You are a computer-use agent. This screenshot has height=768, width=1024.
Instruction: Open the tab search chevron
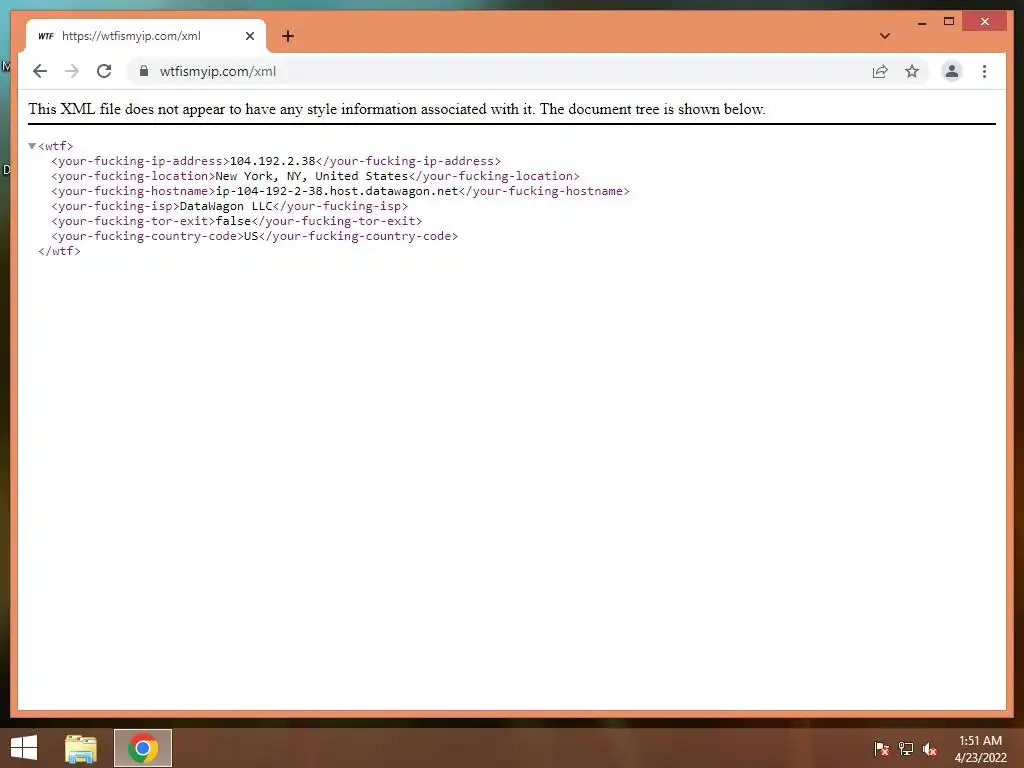tap(885, 36)
